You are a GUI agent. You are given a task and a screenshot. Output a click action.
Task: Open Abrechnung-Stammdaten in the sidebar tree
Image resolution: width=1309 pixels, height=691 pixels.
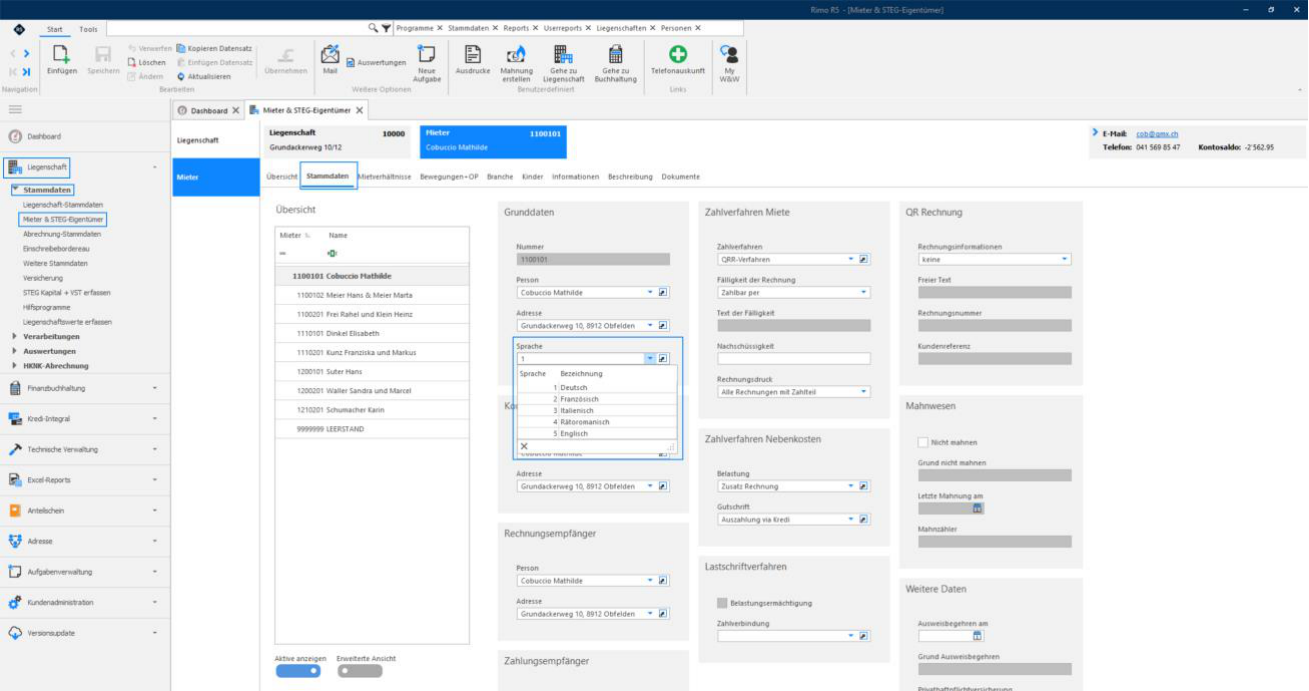click(x=62, y=234)
